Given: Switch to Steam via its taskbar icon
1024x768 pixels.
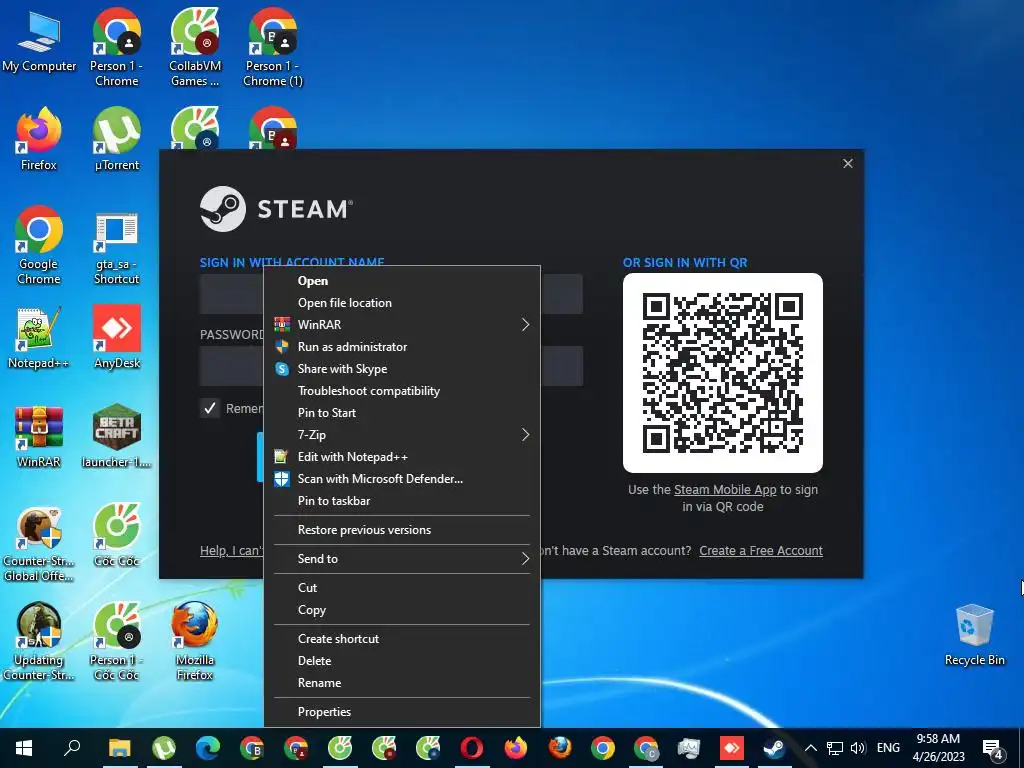Looking at the screenshot, I should pyautogui.click(x=775, y=748).
